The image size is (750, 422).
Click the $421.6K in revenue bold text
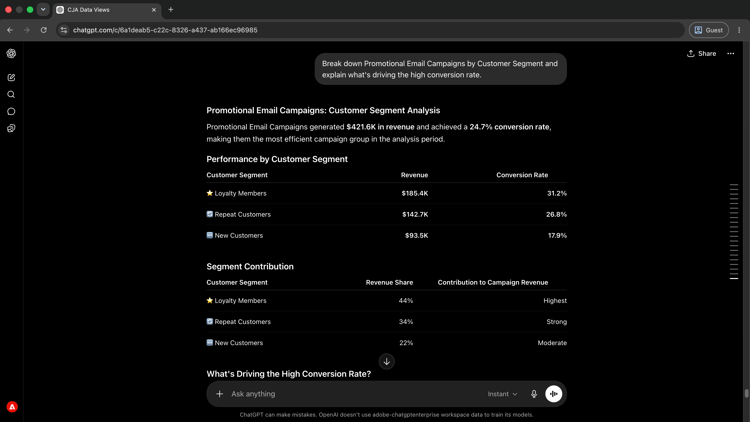(380, 127)
